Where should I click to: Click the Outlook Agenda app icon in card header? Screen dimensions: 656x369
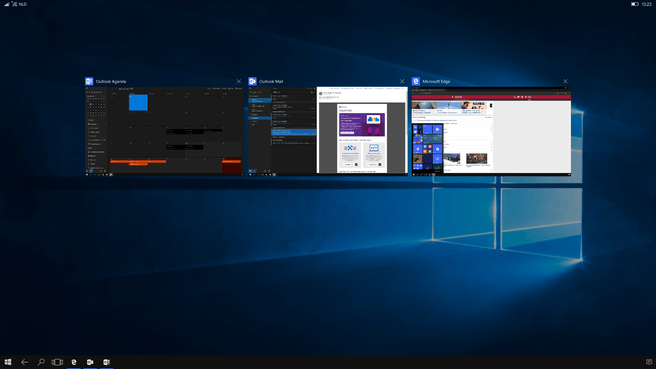click(89, 82)
